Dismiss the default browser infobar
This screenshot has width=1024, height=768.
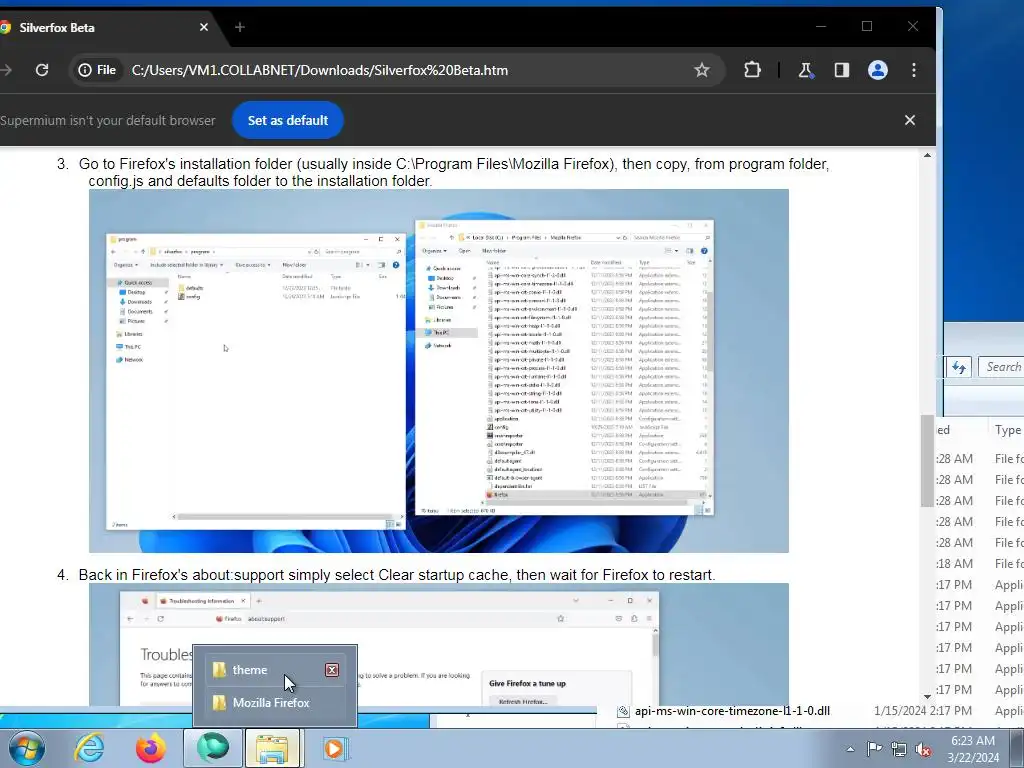[x=910, y=120]
